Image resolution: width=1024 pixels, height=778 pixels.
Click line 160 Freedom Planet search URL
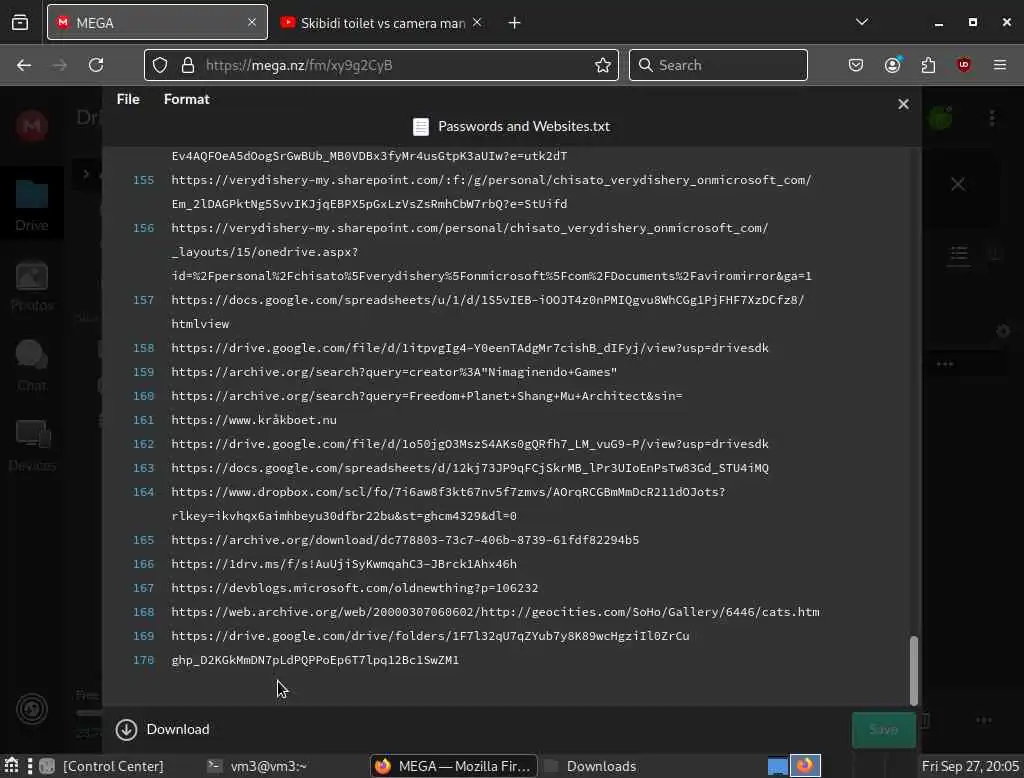pos(426,396)
